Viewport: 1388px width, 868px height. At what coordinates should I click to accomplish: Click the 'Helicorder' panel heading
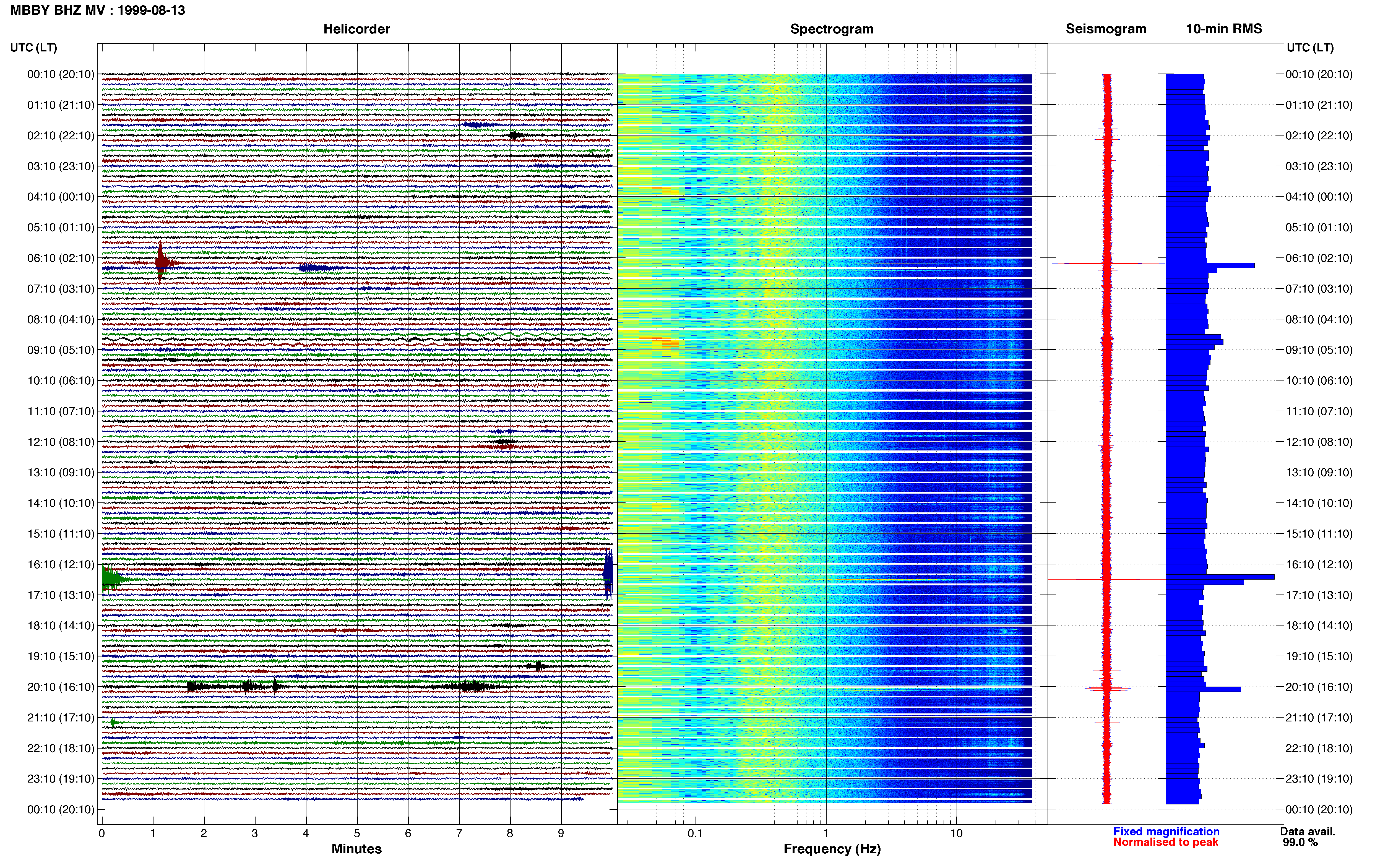356,29
